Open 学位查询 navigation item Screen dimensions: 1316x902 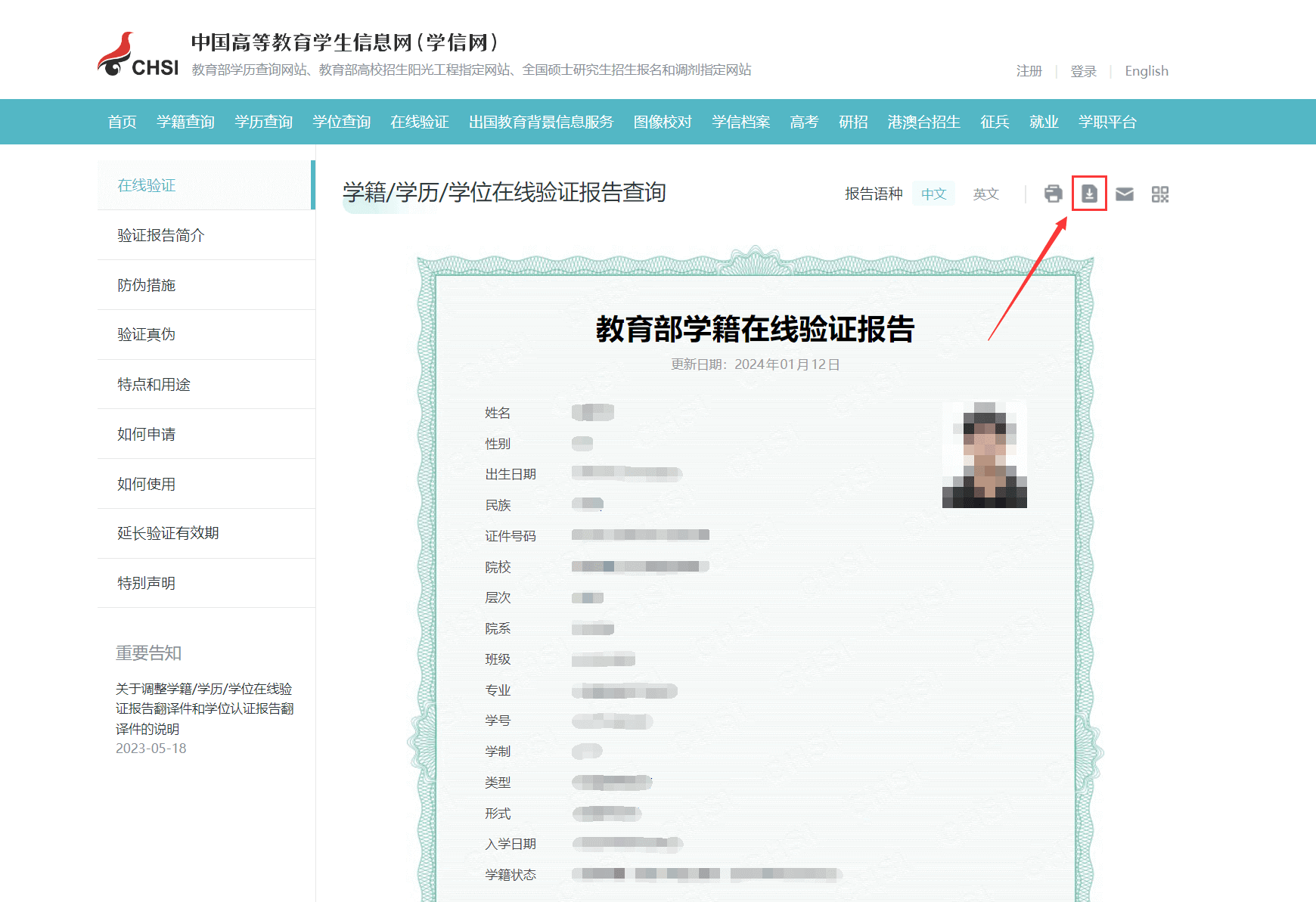[x=341, y=122]
